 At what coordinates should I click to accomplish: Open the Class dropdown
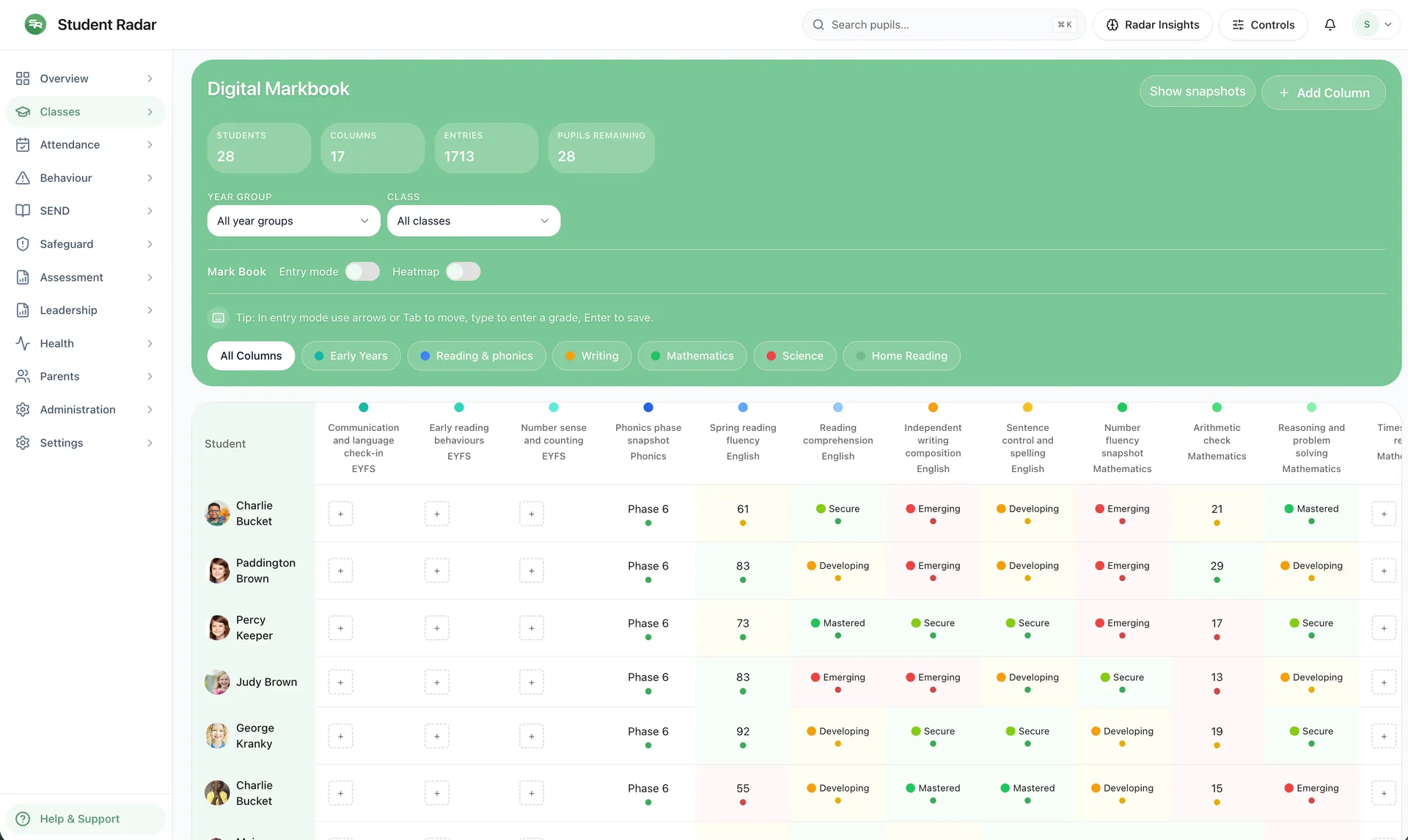pos(474,221)
